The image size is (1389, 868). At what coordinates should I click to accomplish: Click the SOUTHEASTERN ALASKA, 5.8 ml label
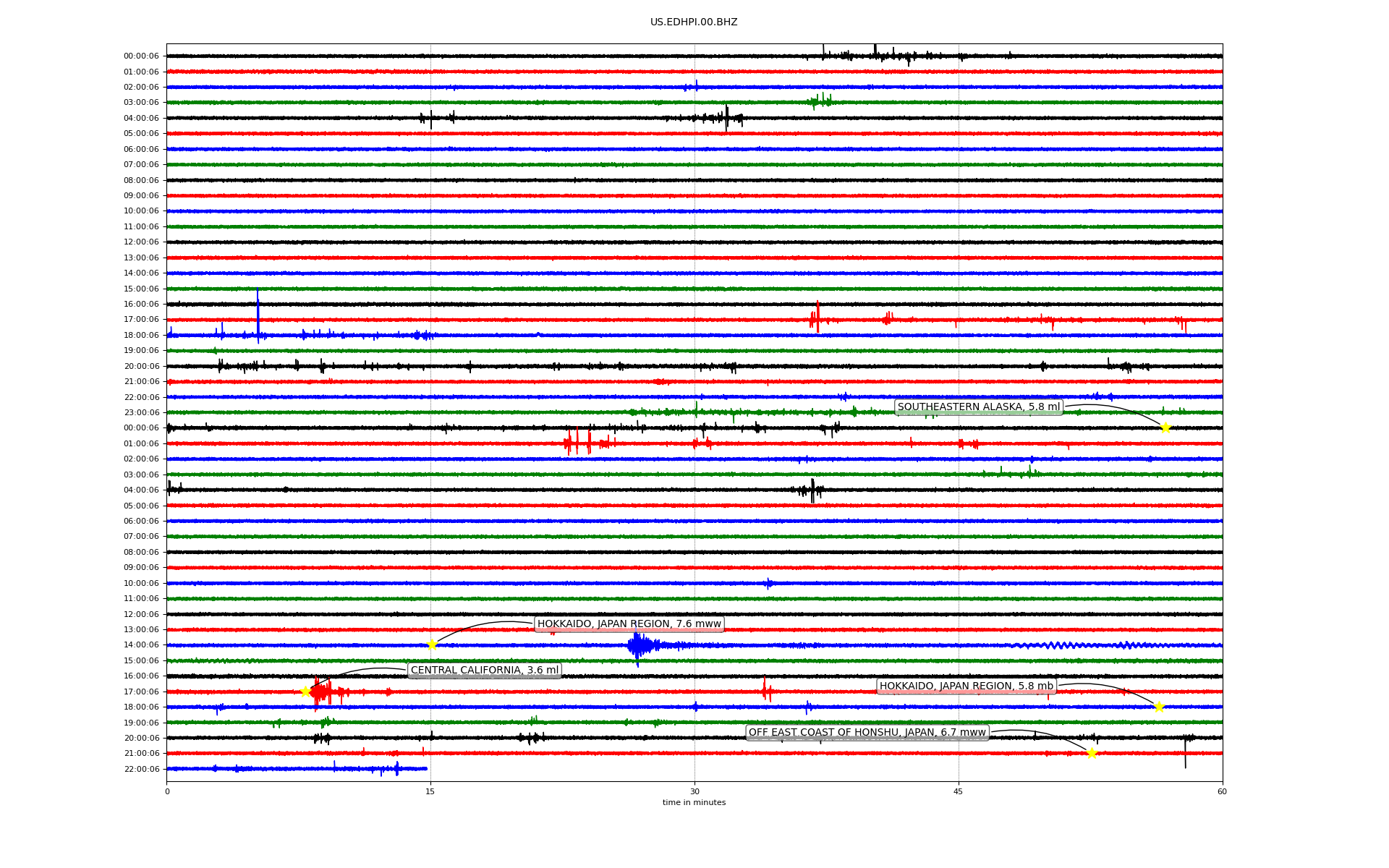[978, 407]
